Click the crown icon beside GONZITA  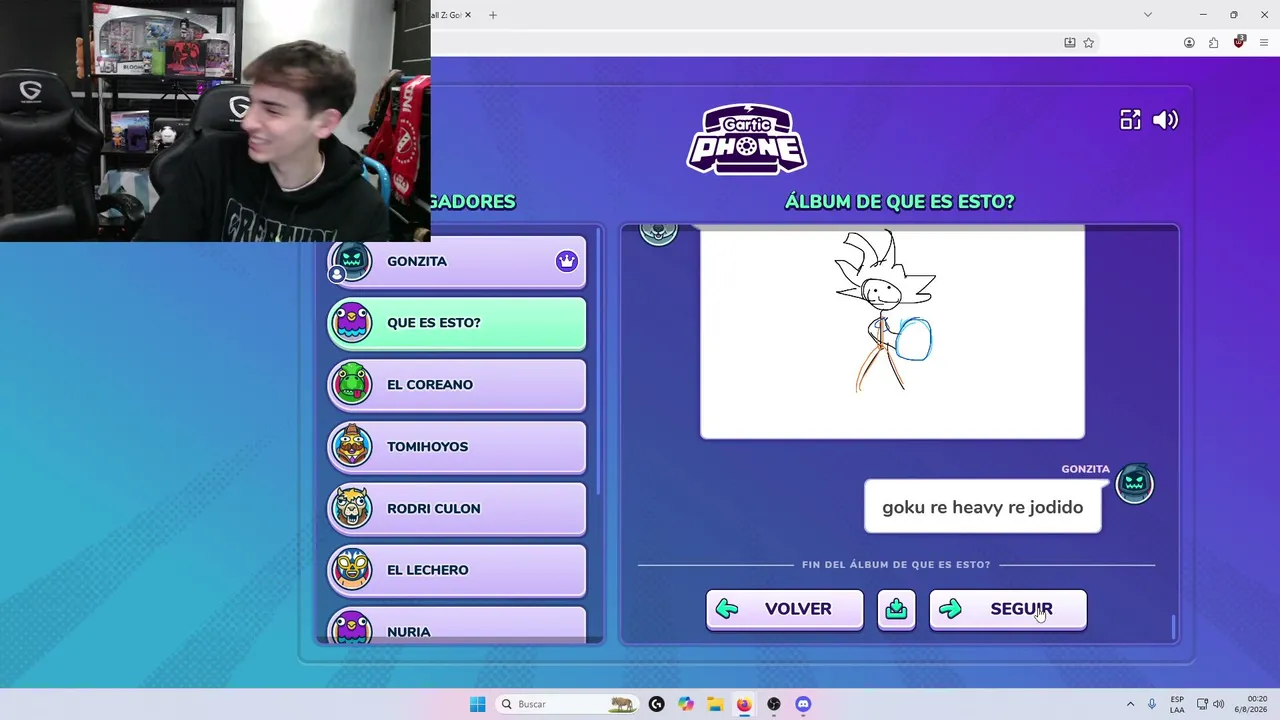pyautogui.click(x=567, y=262)
